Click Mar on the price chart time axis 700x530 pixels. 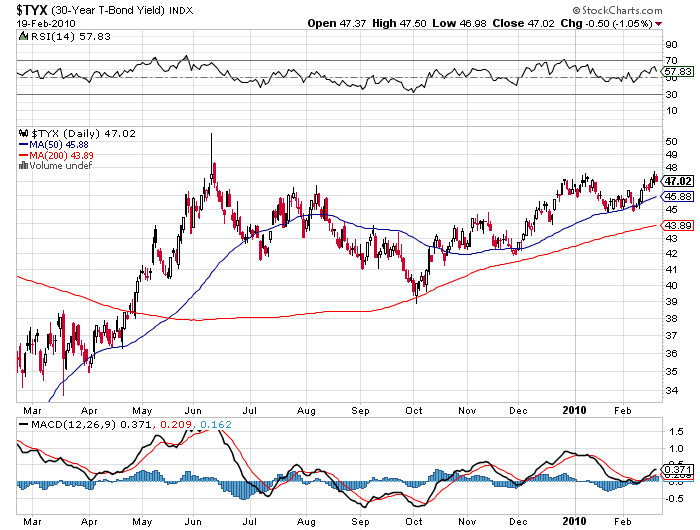click(32, 410)
